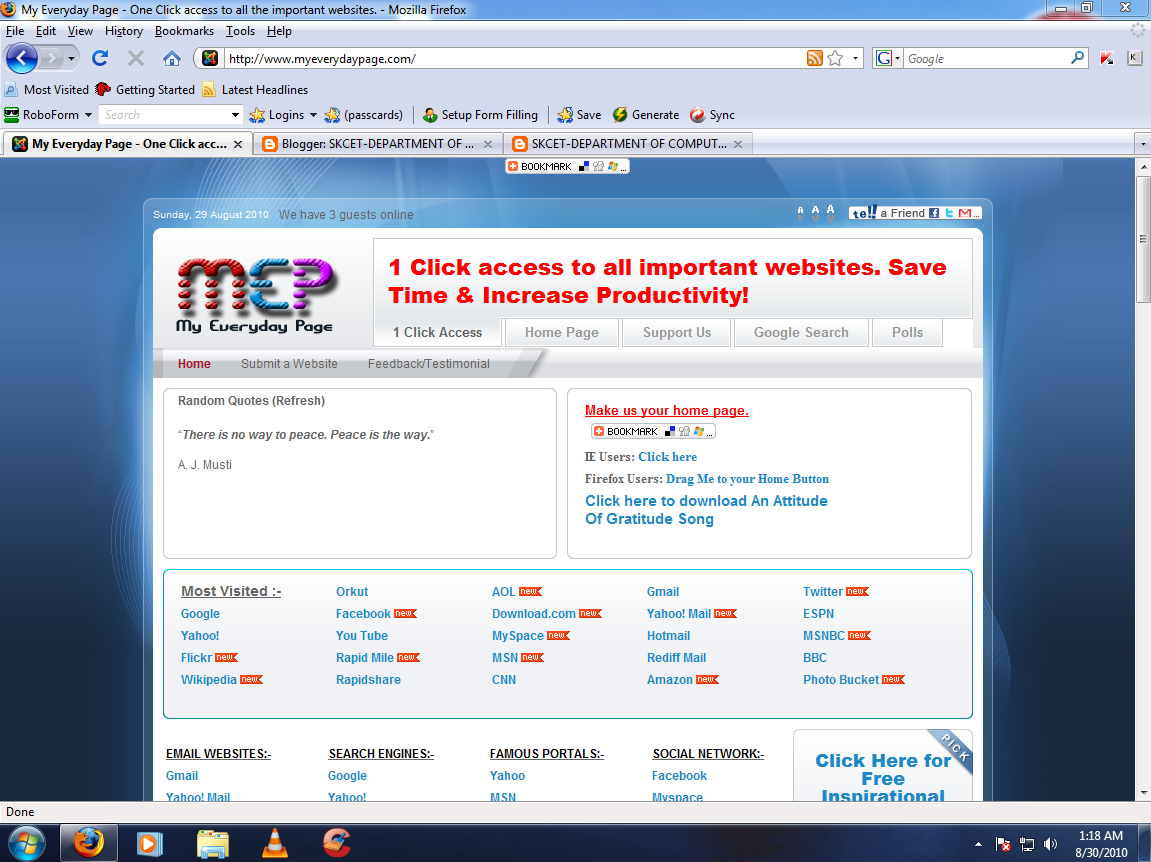The height and width of the screenshot is (862, 1151).
Task: Open search engine selector dropdown
Action: pos(898,58)
